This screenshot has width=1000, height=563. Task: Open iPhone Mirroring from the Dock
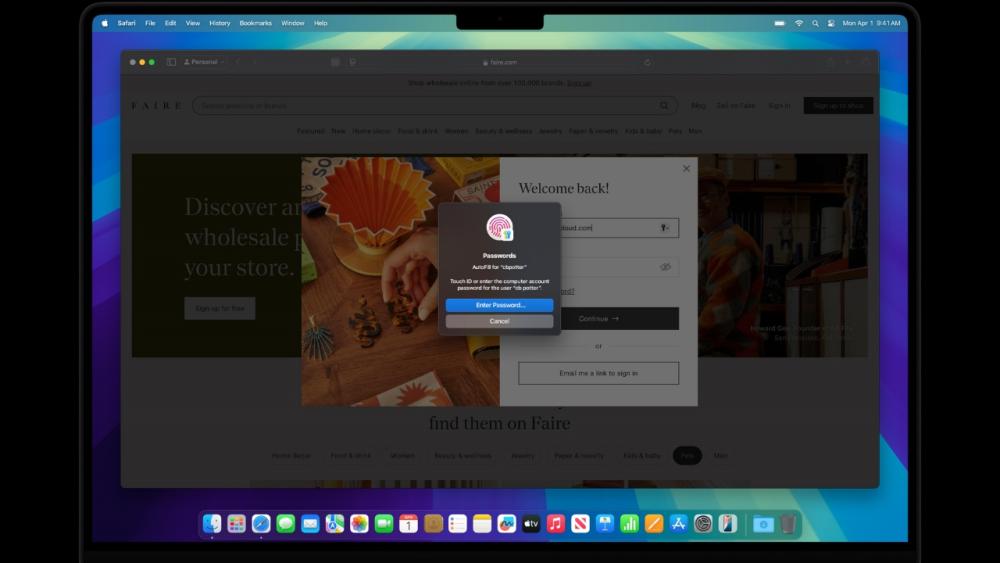pyautogui.click(x=728, y=524)
